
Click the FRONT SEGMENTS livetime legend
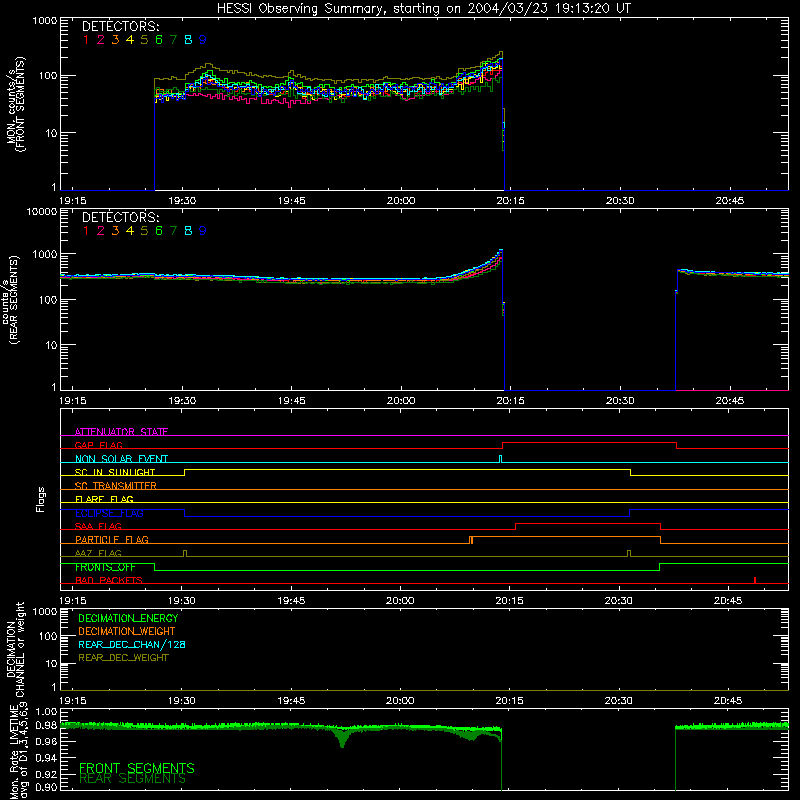[137, 768]
